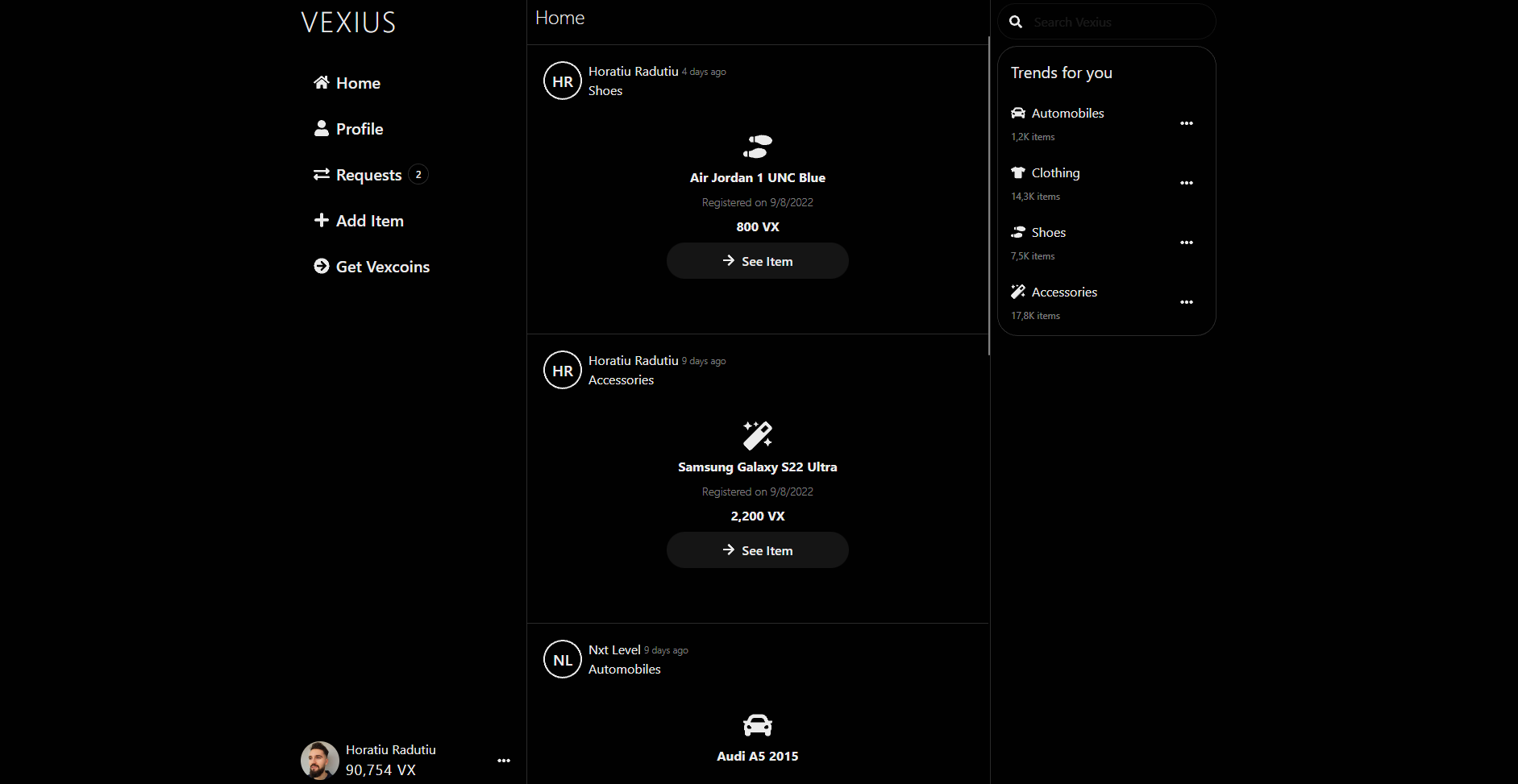The image size is (1518, 784).
Task: Click the car icon above Audi A5
Action: 758,725
